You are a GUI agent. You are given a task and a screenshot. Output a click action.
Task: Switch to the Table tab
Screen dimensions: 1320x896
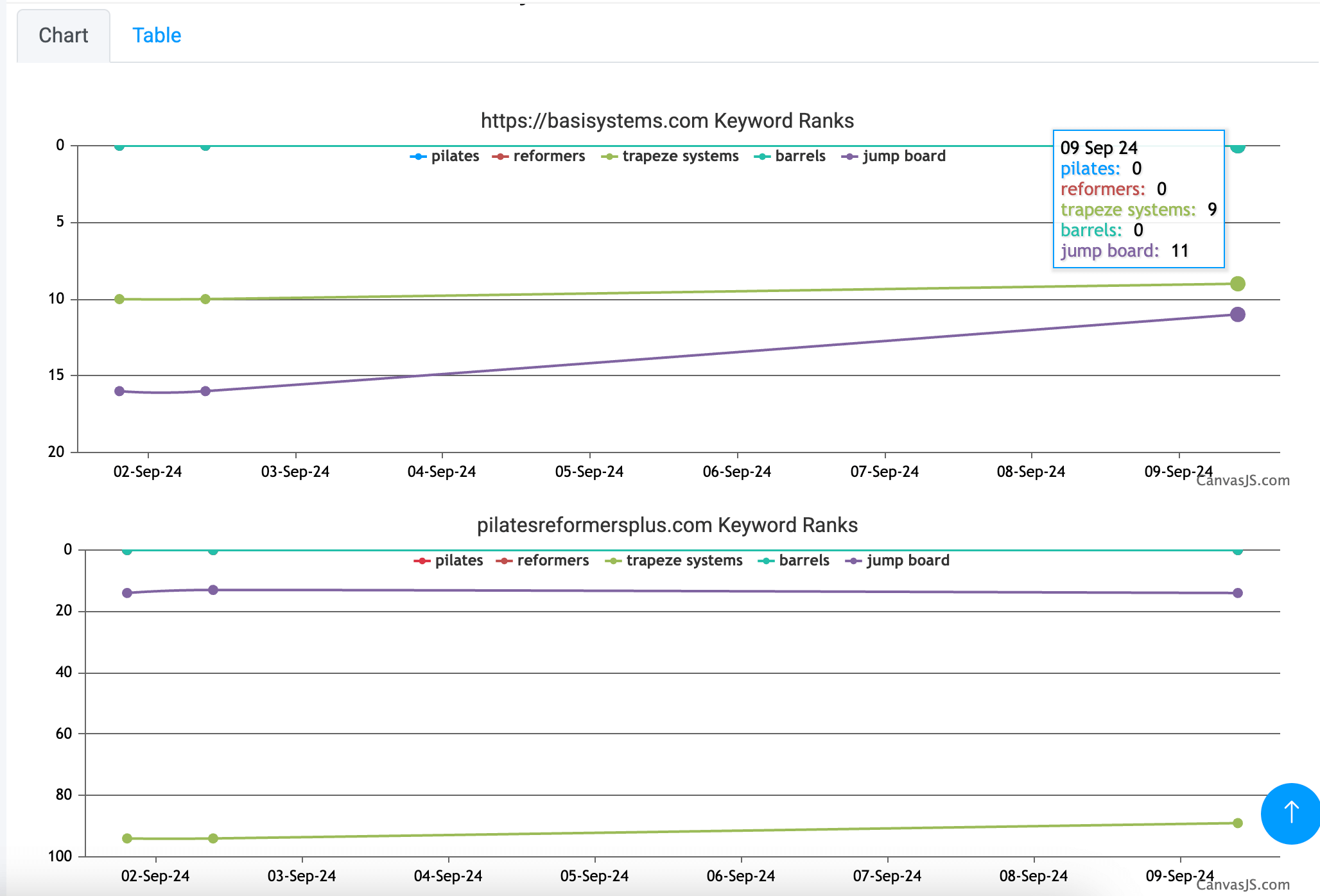point(157,35)
